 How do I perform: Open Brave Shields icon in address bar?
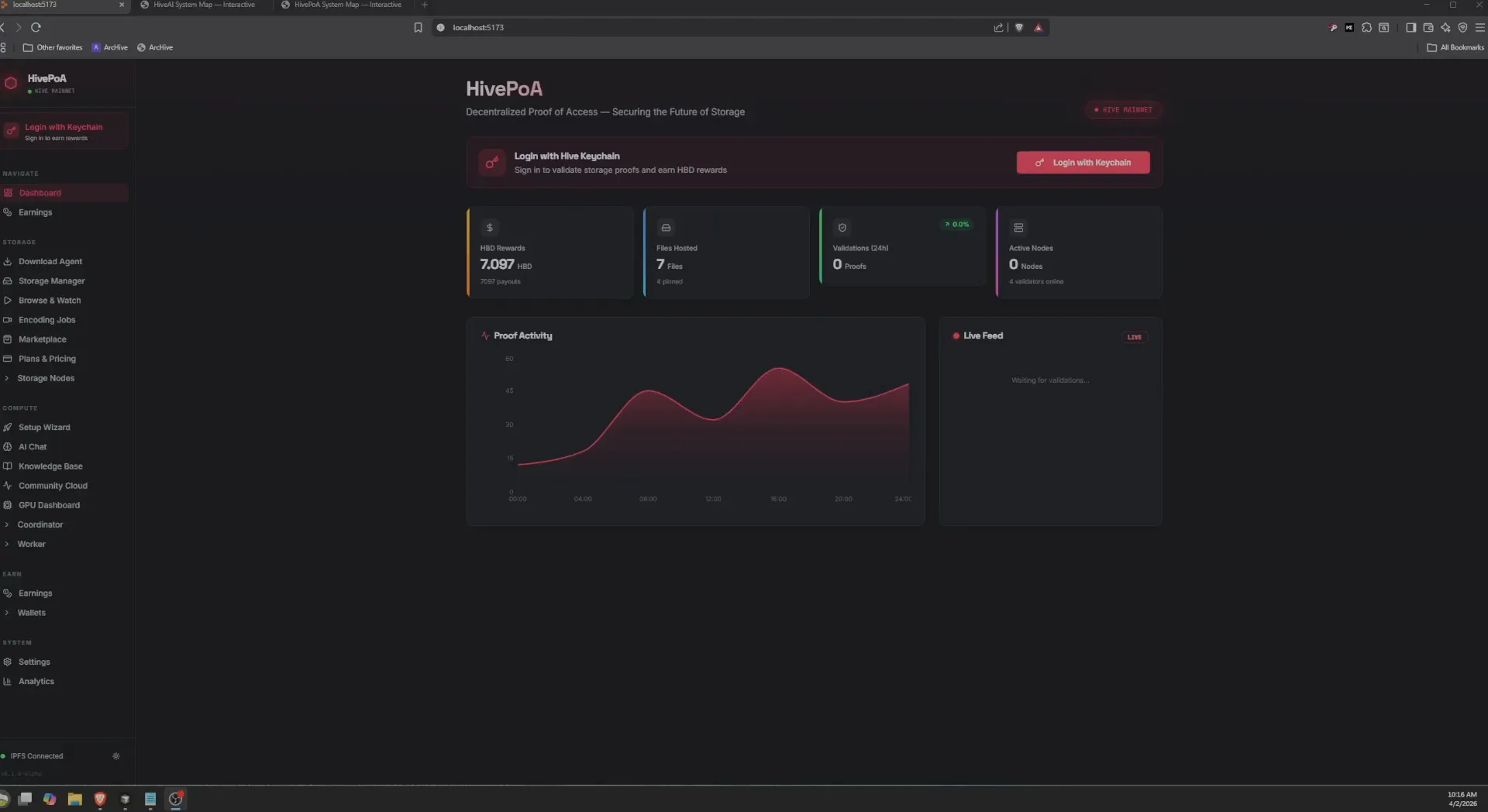(x=1019, y=28)
